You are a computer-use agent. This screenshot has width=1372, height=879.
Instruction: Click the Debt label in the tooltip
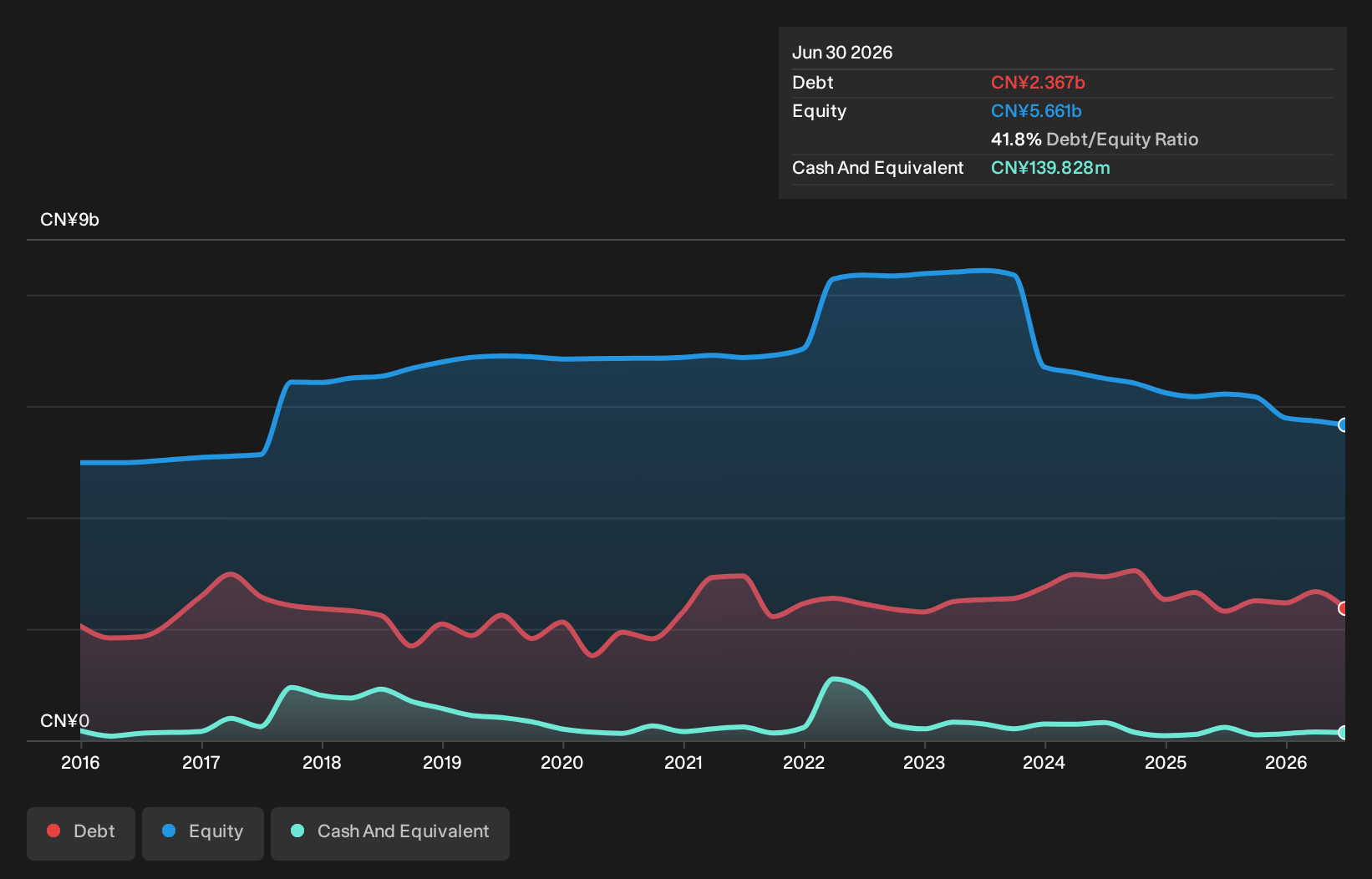(813, 83)
